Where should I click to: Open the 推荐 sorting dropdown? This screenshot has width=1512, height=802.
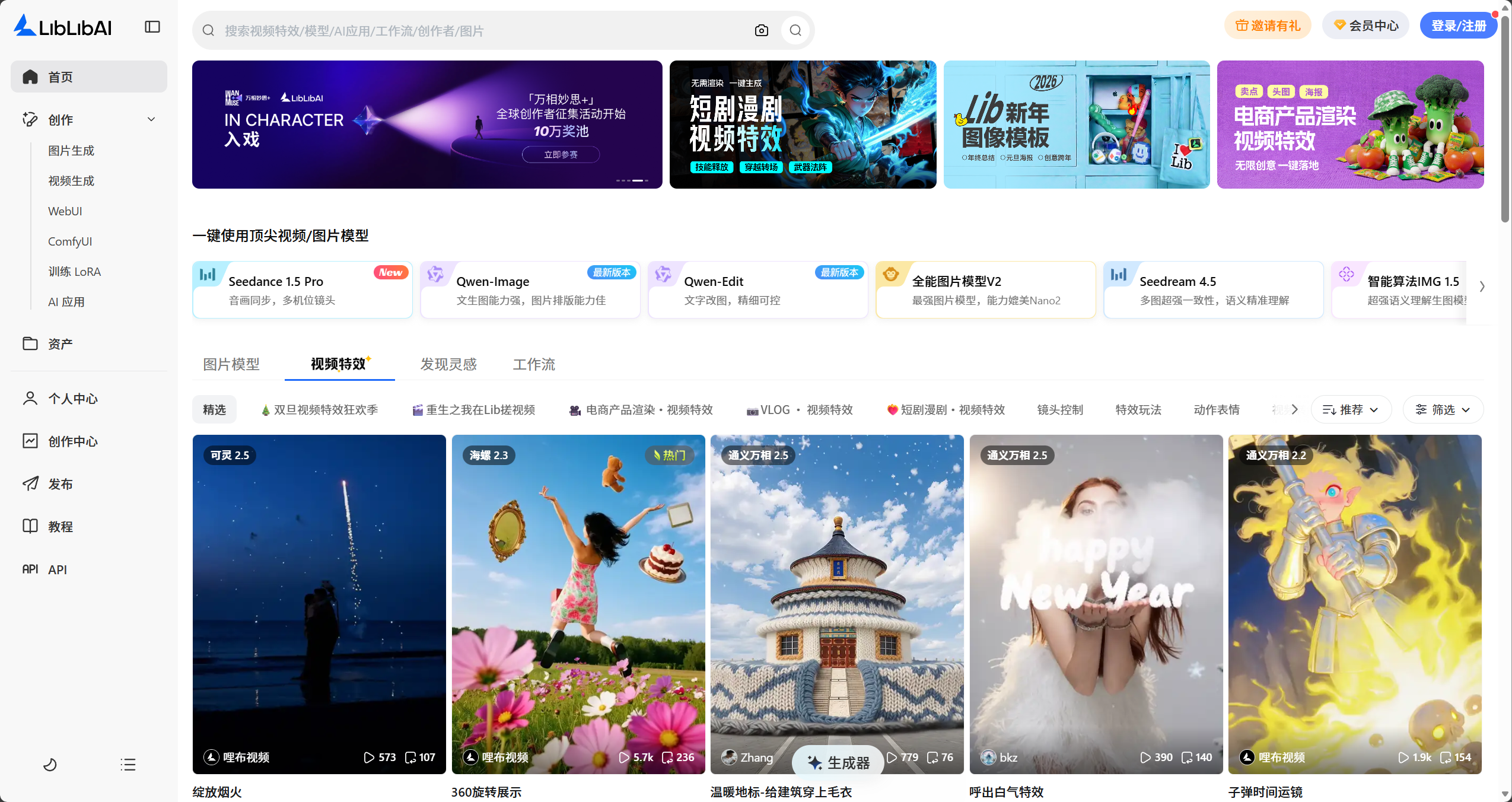point(1351,409)
